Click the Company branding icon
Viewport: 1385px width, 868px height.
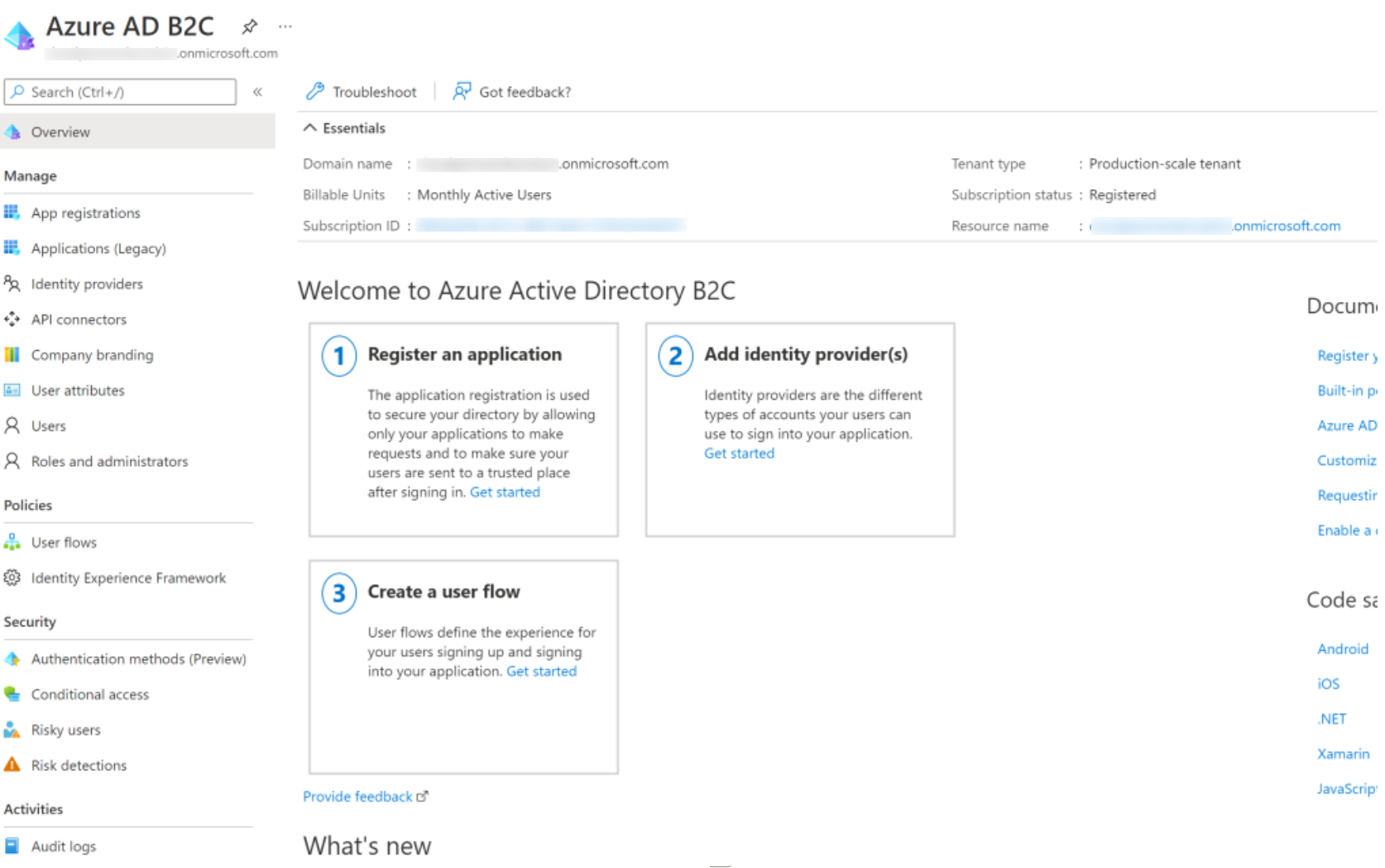coord(12,355)
